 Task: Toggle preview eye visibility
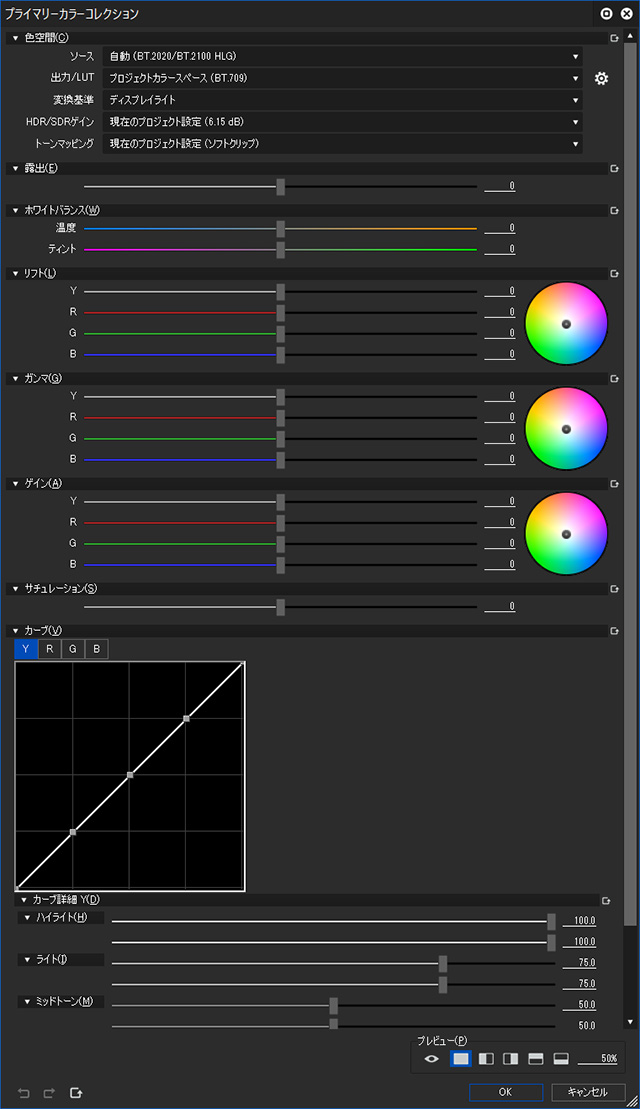[x=432, y=1059]
